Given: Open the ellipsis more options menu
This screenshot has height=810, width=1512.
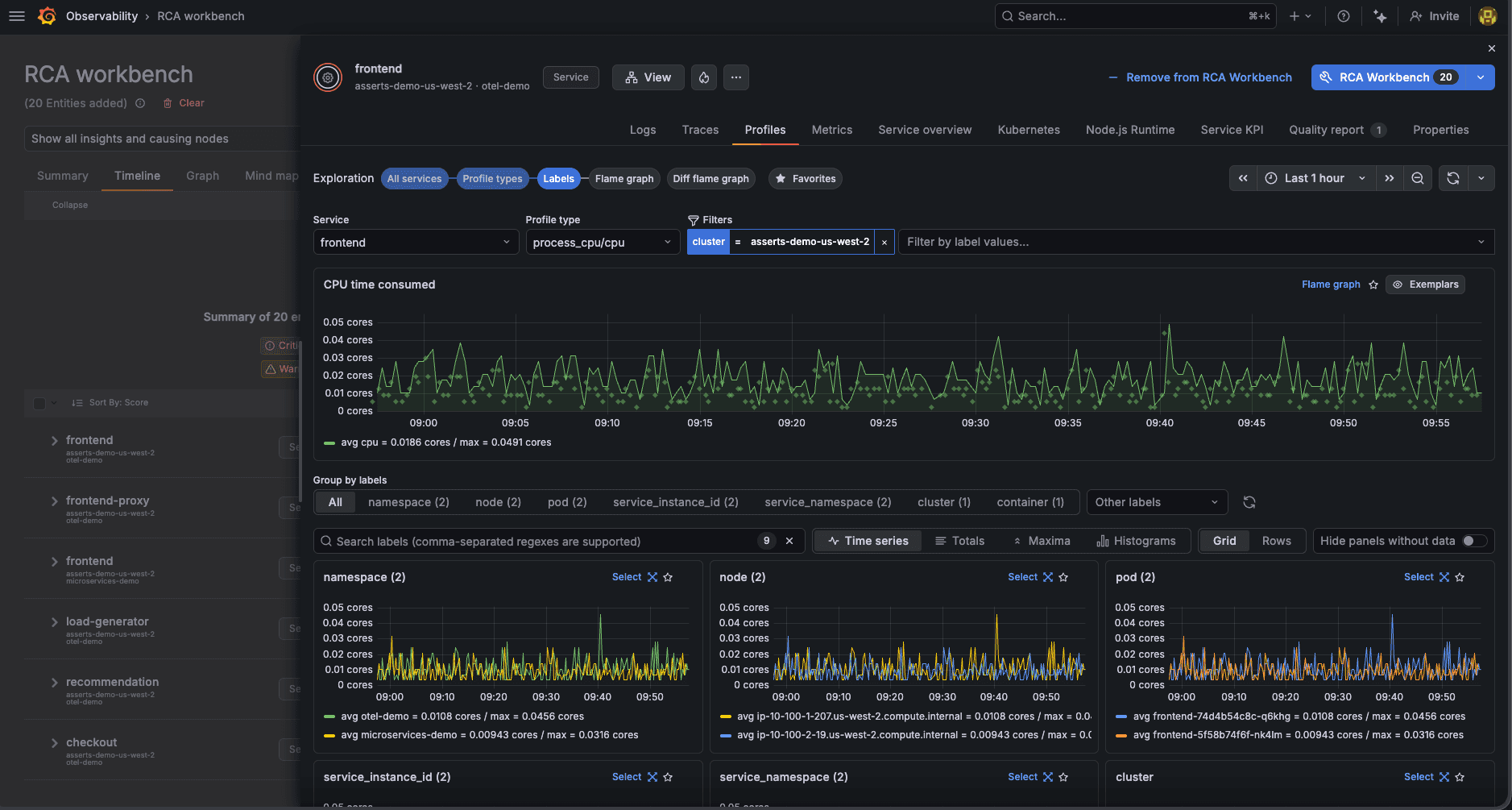Looking at the screenshot, I should click(x=735, y=77).
